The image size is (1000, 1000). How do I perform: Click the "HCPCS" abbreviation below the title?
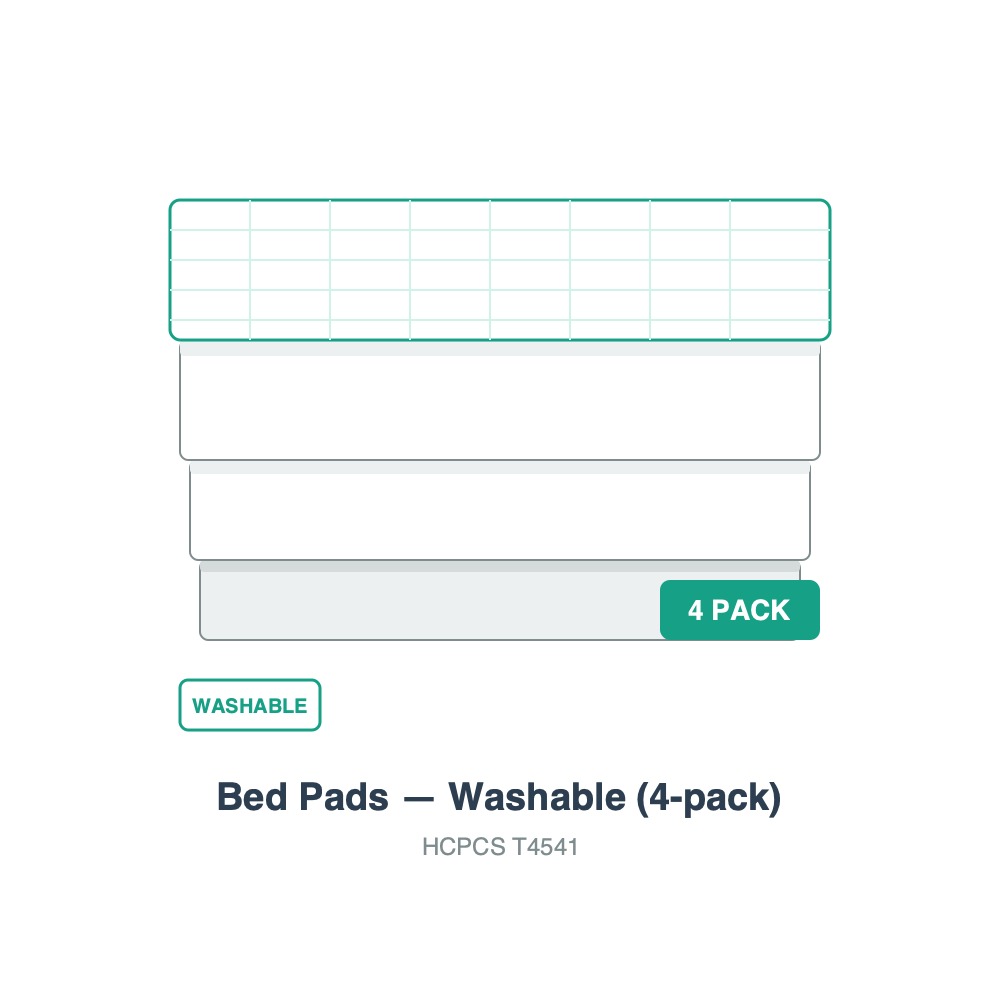pos(464,847)
